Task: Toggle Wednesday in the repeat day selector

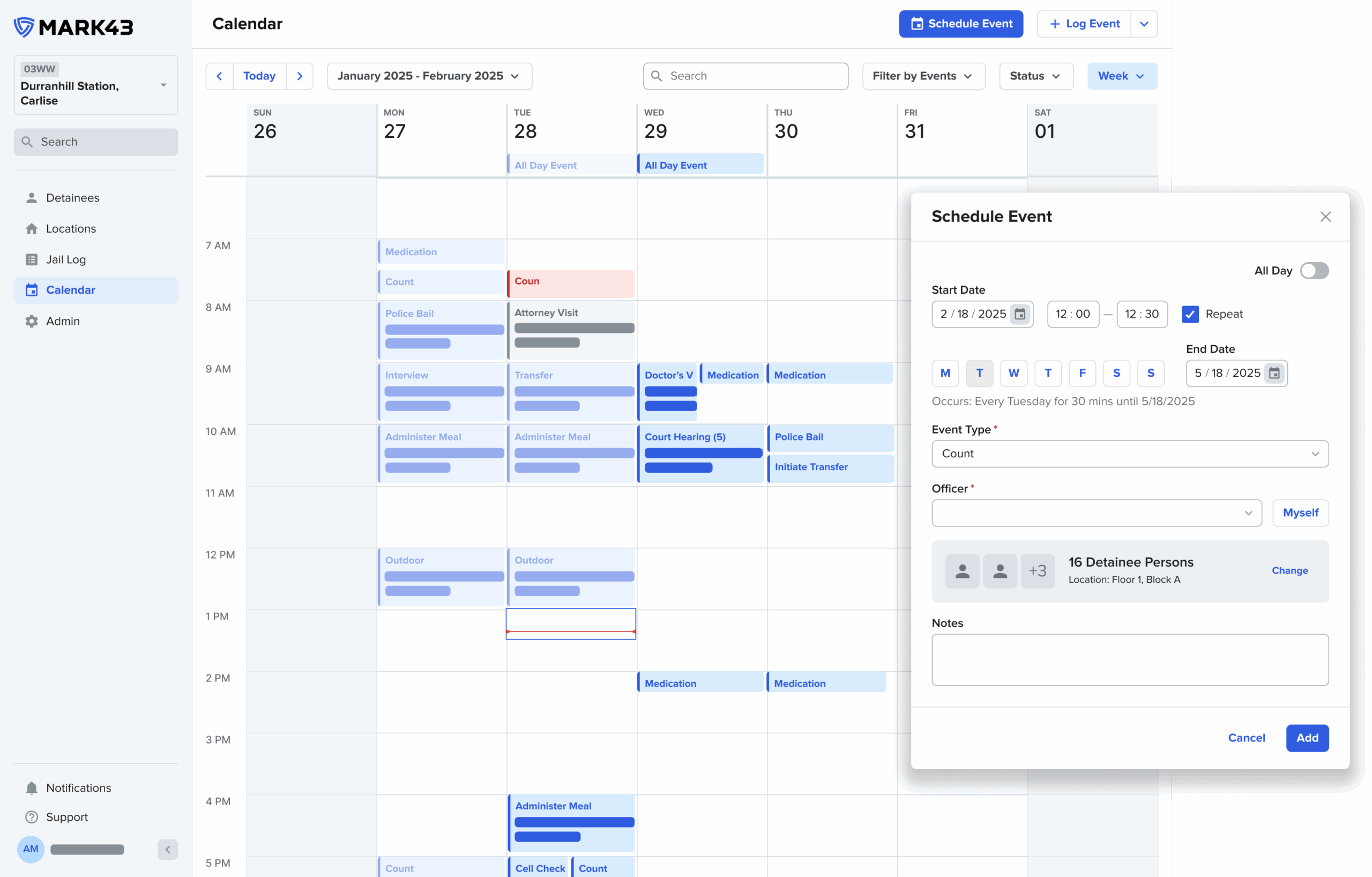Action: (x=1013, y=373)
